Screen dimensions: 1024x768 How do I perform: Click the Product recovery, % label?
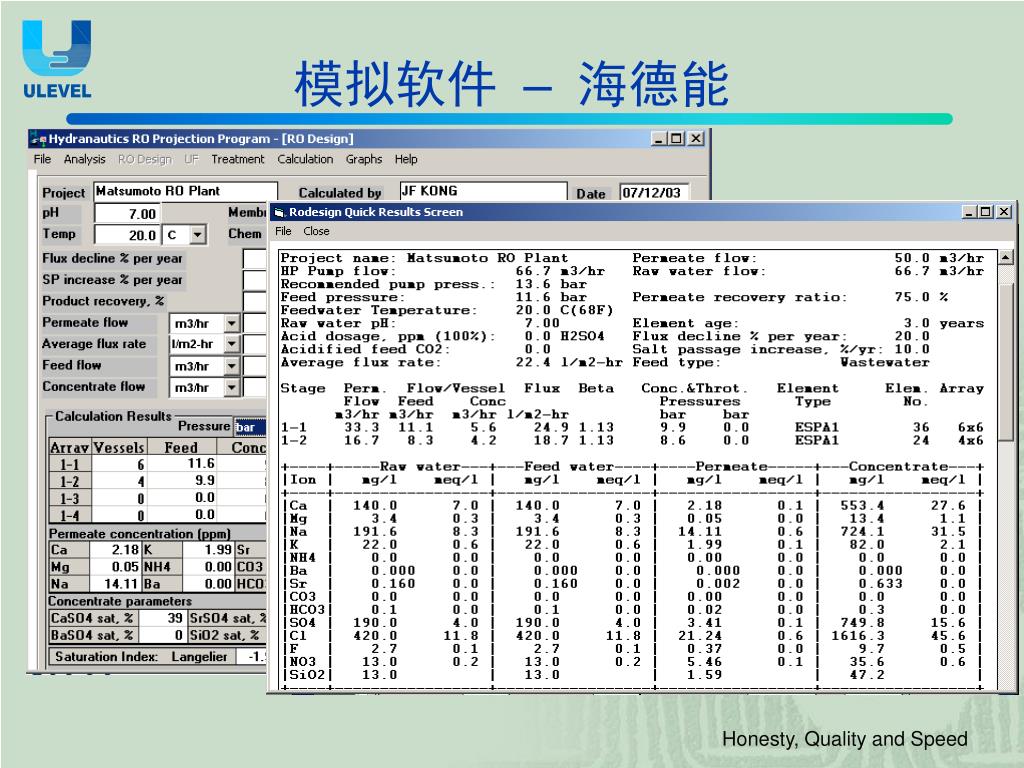pos(103,301)
